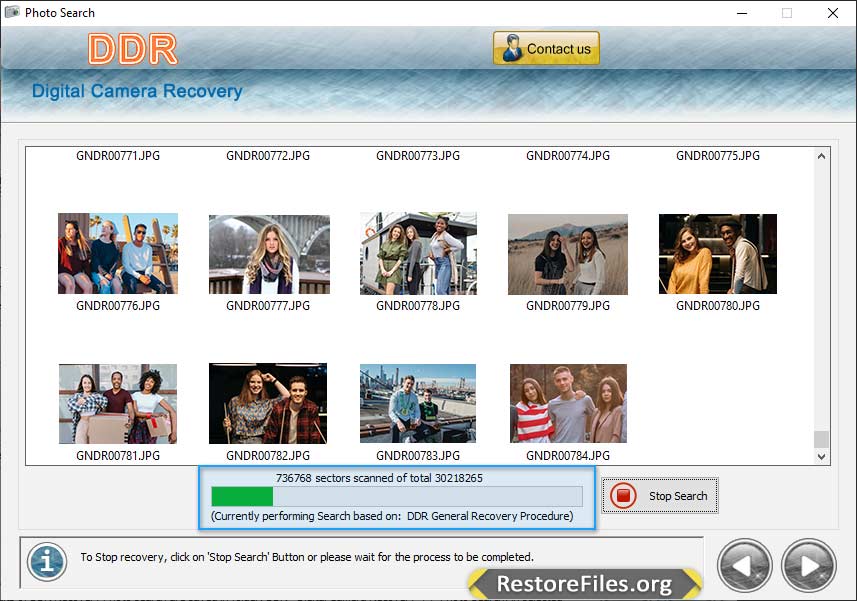The height and width of the screenshot is (601, 857).
Task: Click the blue info icon
Action: coord(46,561)
